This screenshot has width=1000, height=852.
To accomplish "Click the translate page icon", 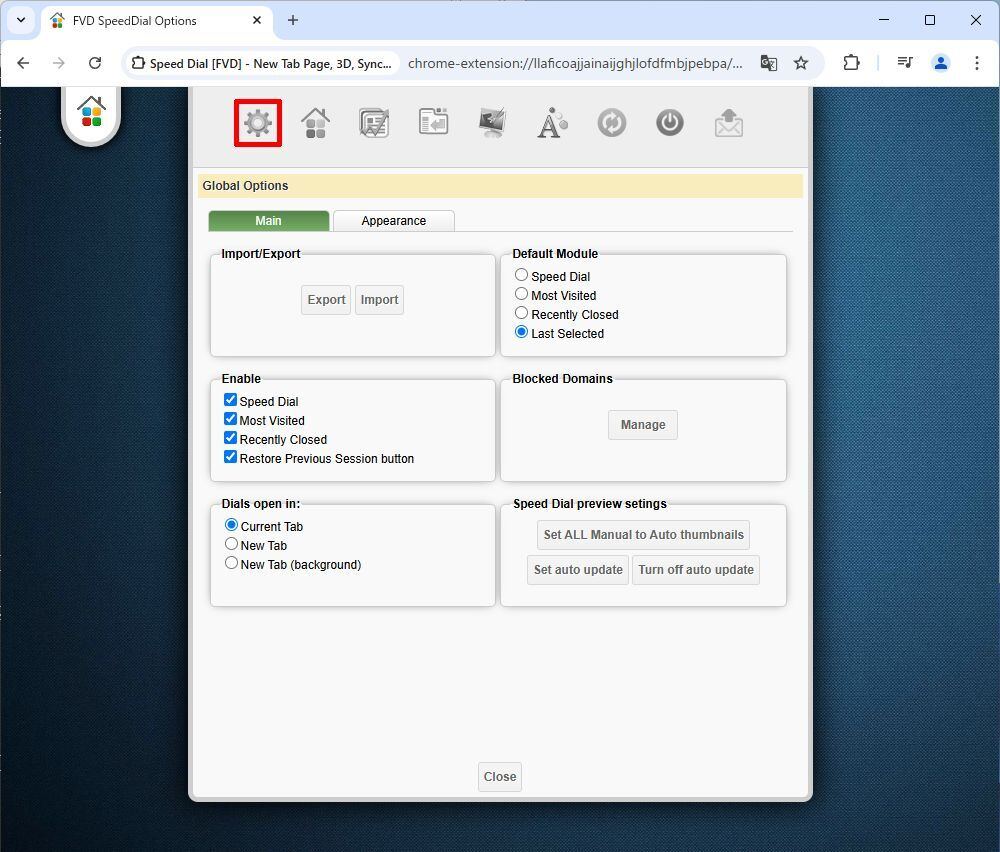I will coord(768,63).
